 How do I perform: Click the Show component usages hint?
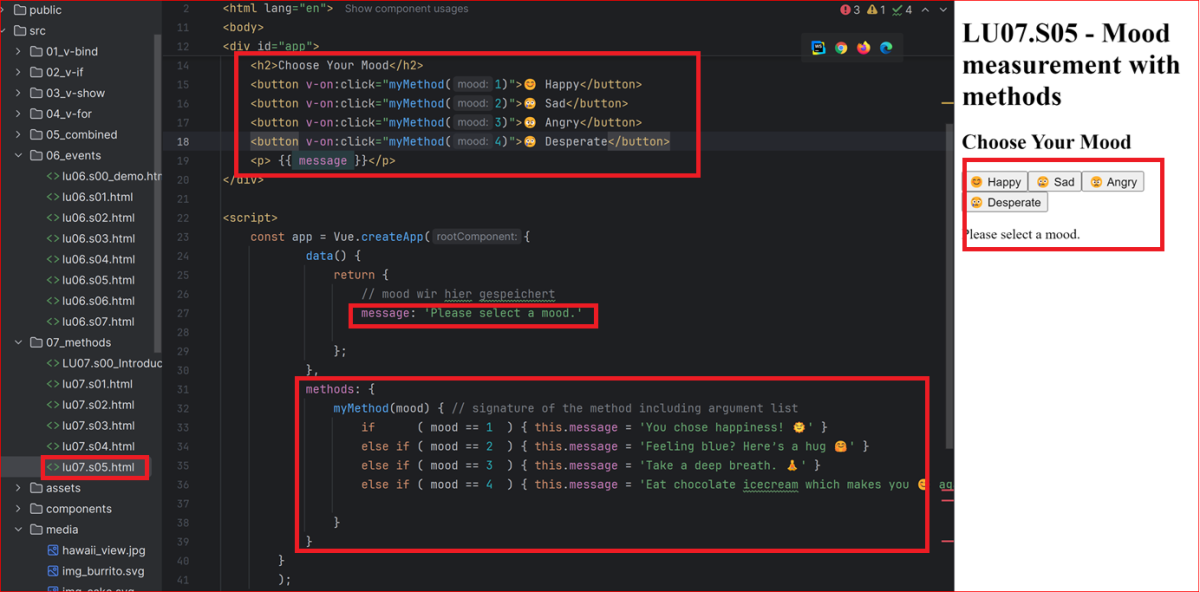coord(406,9)
